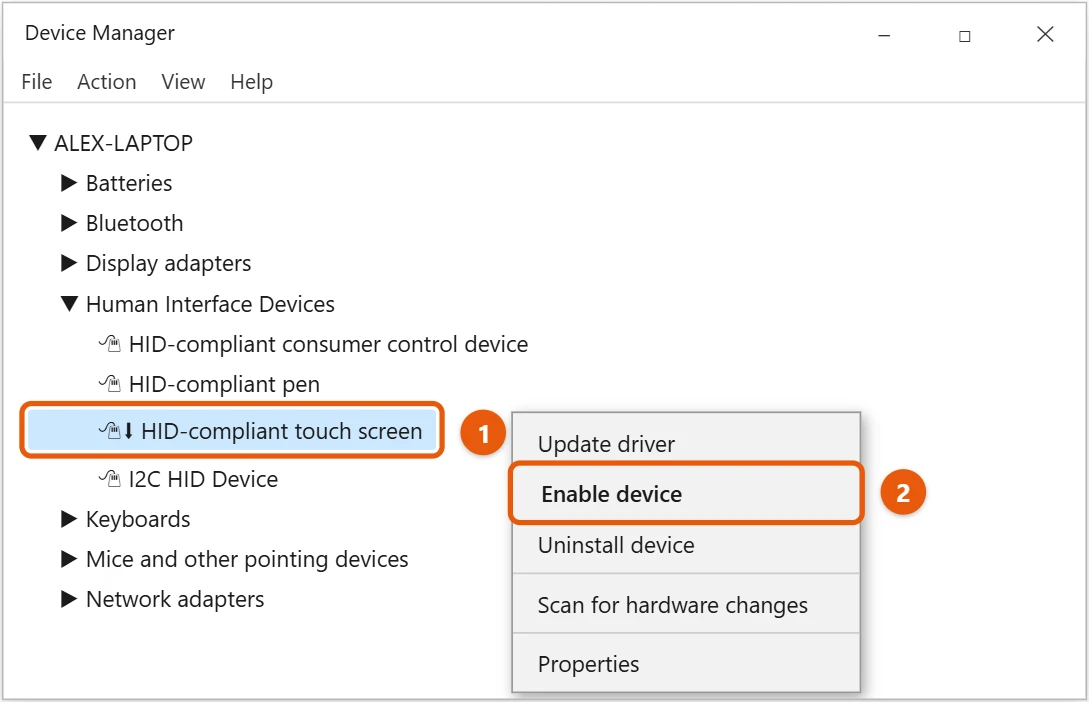Screen dimensions: 1089x702
Task: Select the Human Interface Devices label
Action: 210,304
